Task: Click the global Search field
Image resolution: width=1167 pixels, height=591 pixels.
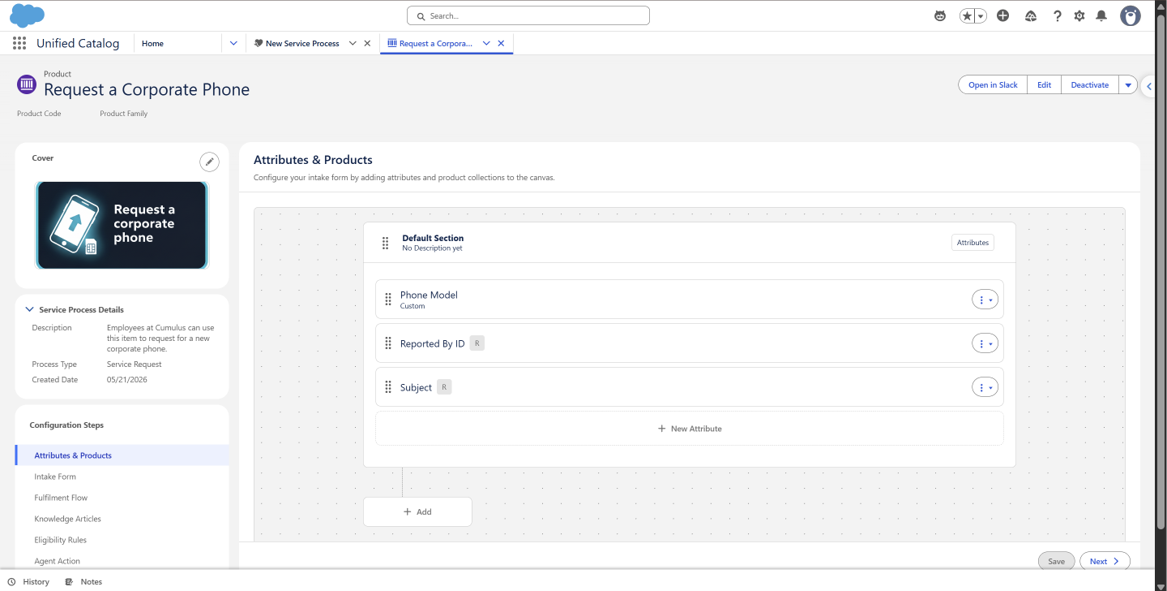Action: (x=528, y=16)
